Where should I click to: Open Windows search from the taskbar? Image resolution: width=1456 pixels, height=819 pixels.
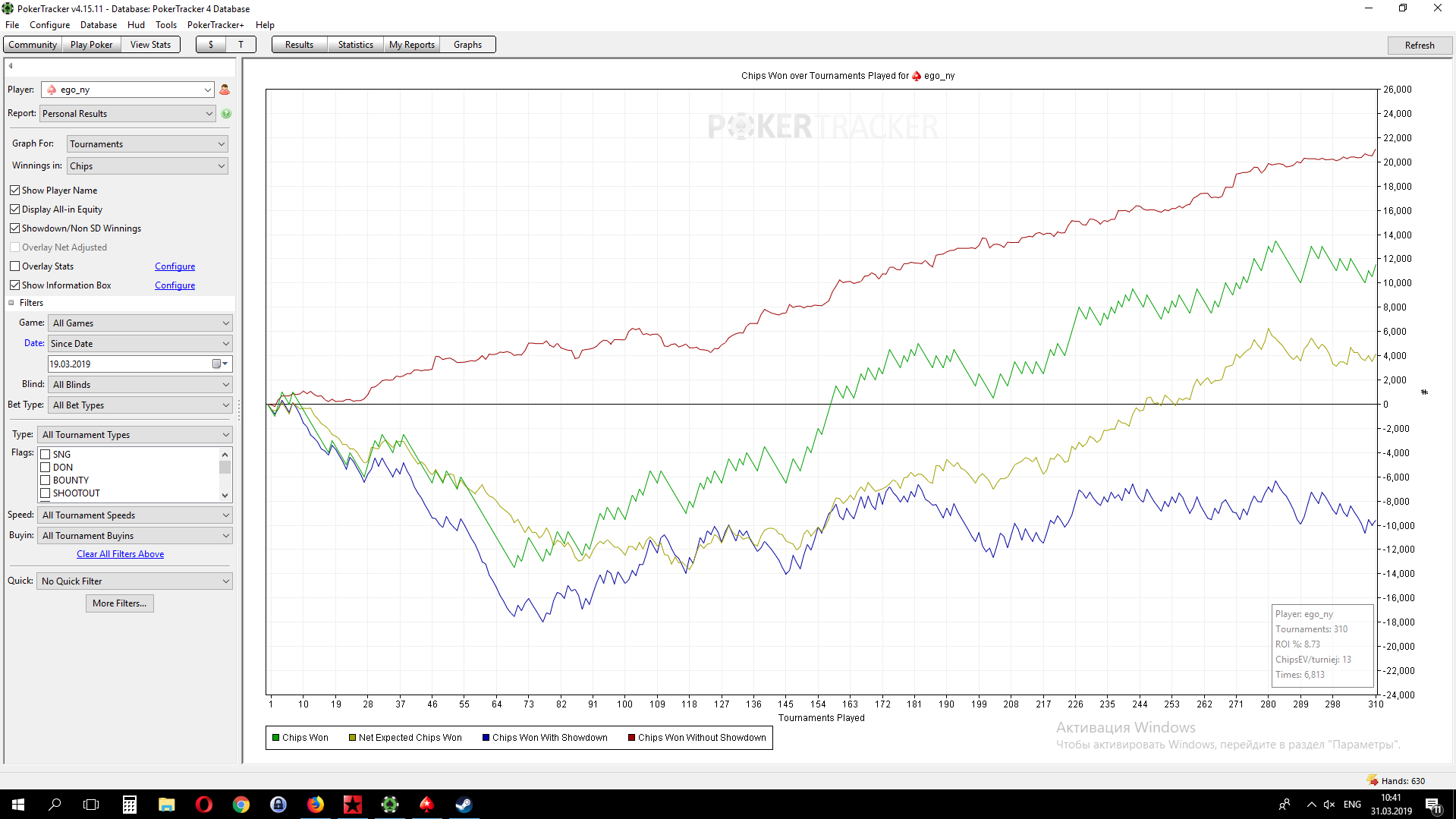click(x=55, y=805)
